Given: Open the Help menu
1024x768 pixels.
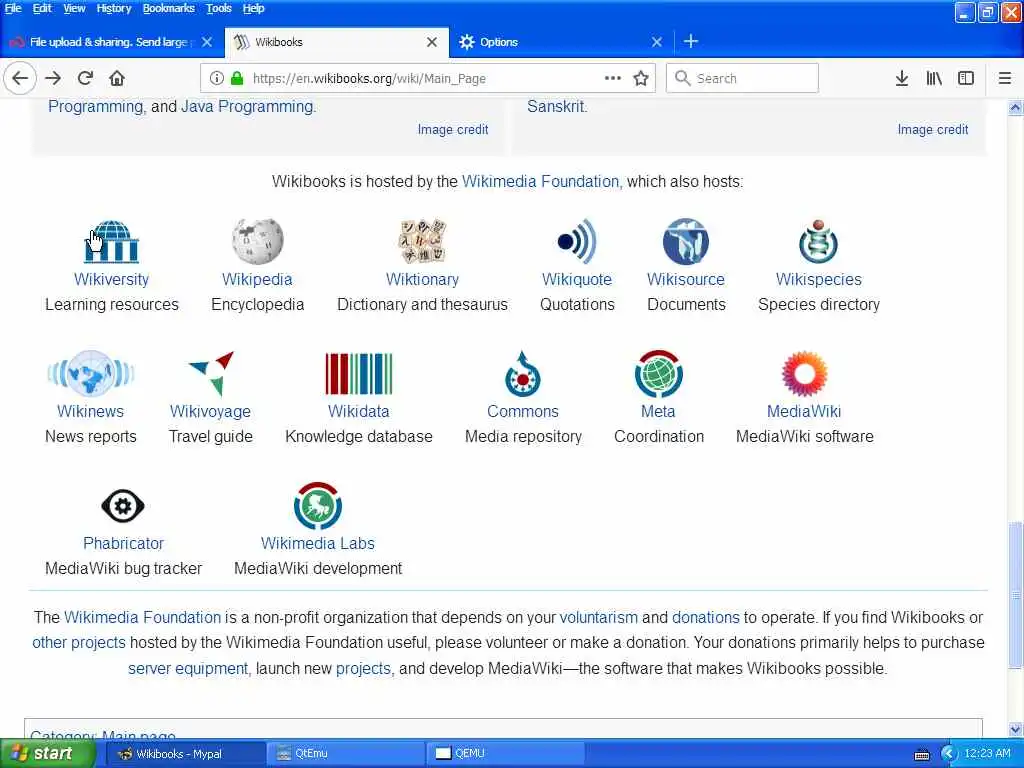Looking at the screenshot, I should [253, 8].
